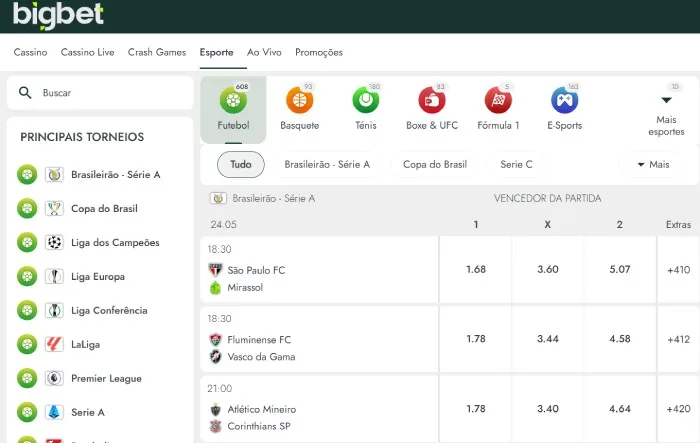The height and width of the screenshot is (443, 700).
Task: Select the E-Sports gamepad icon
Action: point(565,100)
